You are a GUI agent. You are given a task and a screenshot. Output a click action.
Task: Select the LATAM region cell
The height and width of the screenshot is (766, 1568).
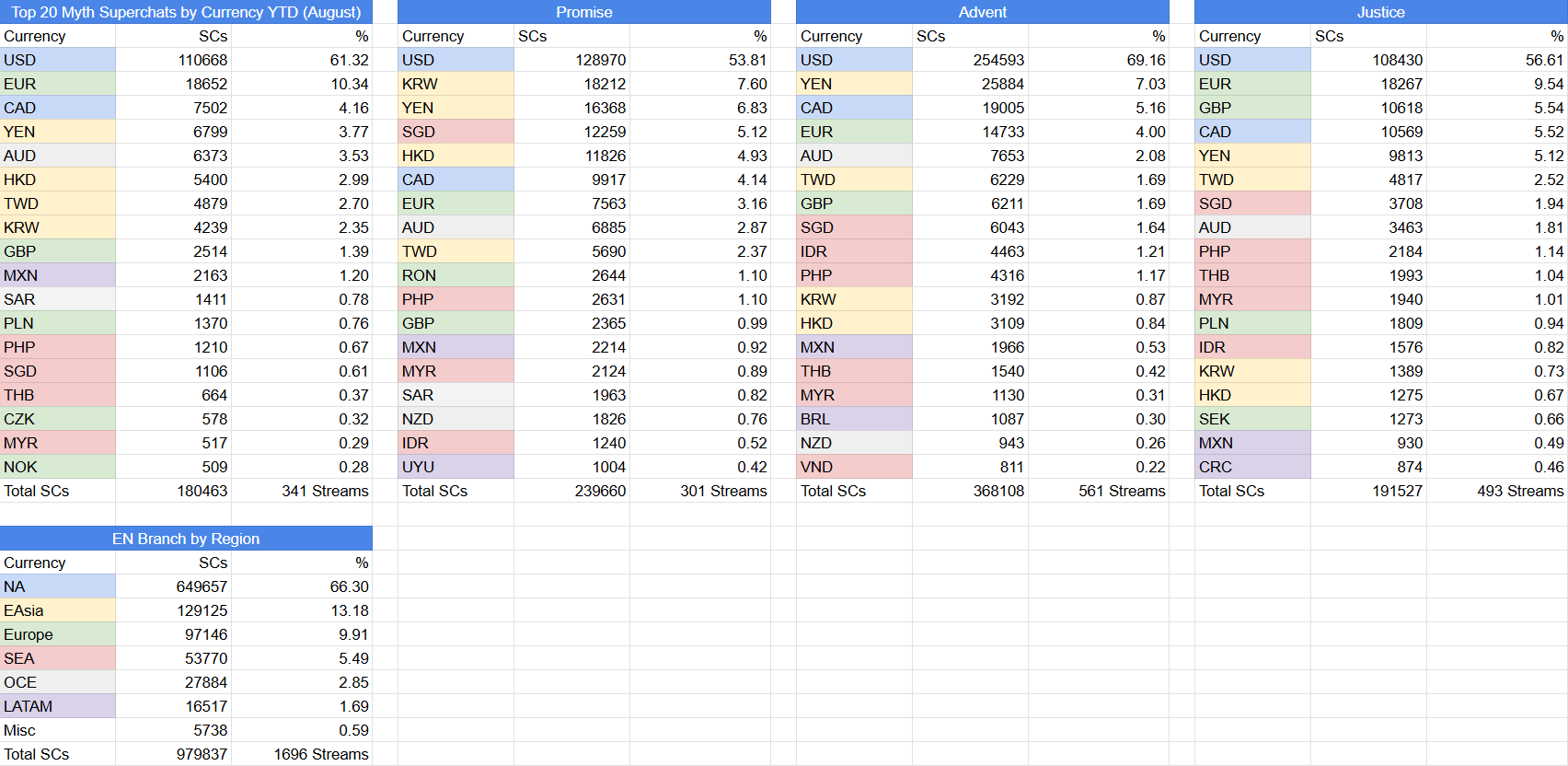point(58,706)
